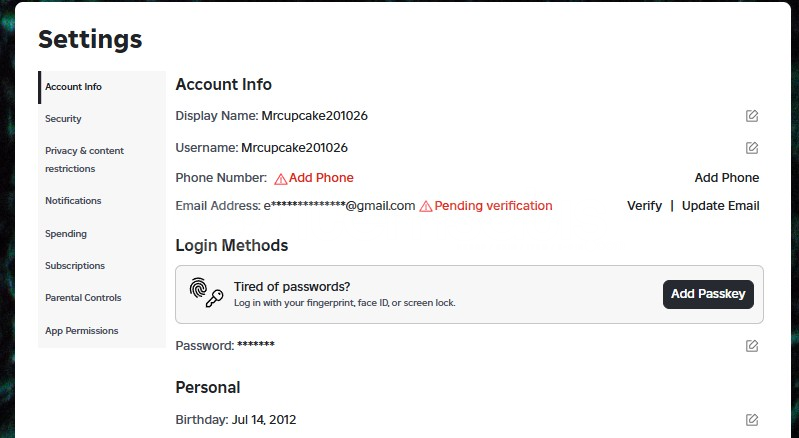Screen dimensions: 799x438
Task: Click the Username edit pencil icon
Action: coord(752,148)
